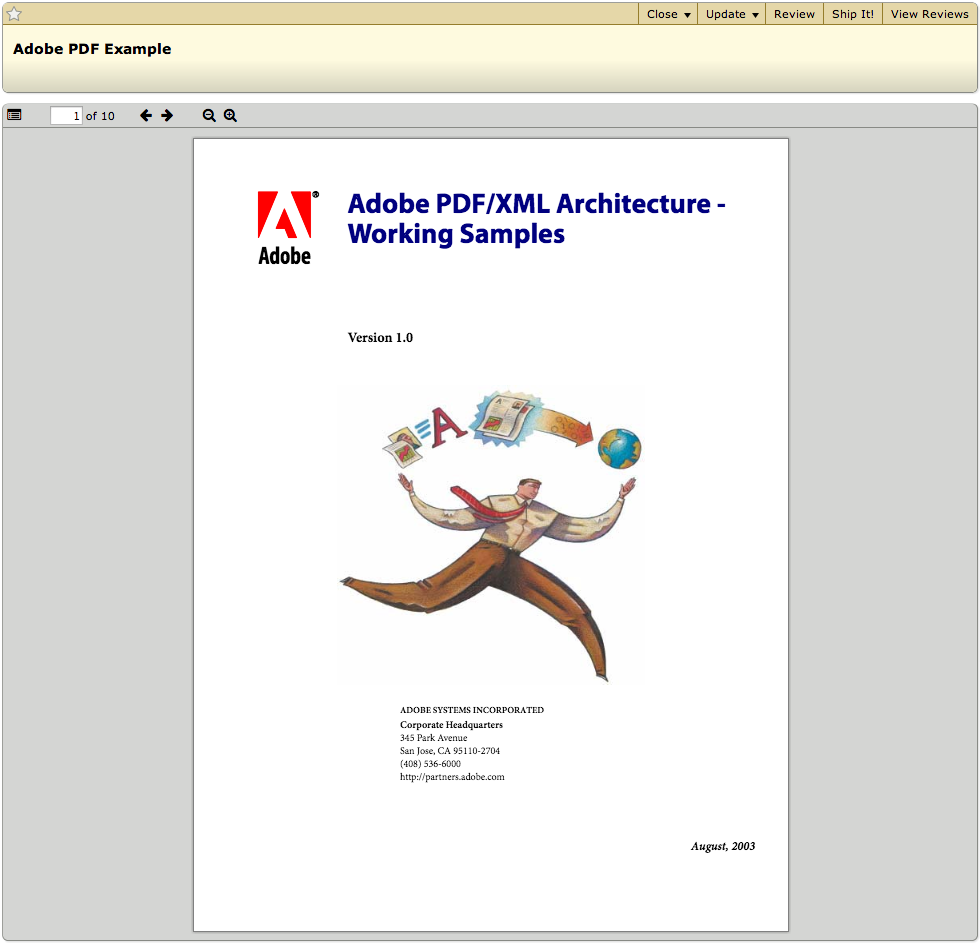Image resolution: width=980 pixels, height=944 pixels.
Task: Click the Ship It! button
Action: pos(852,14)
